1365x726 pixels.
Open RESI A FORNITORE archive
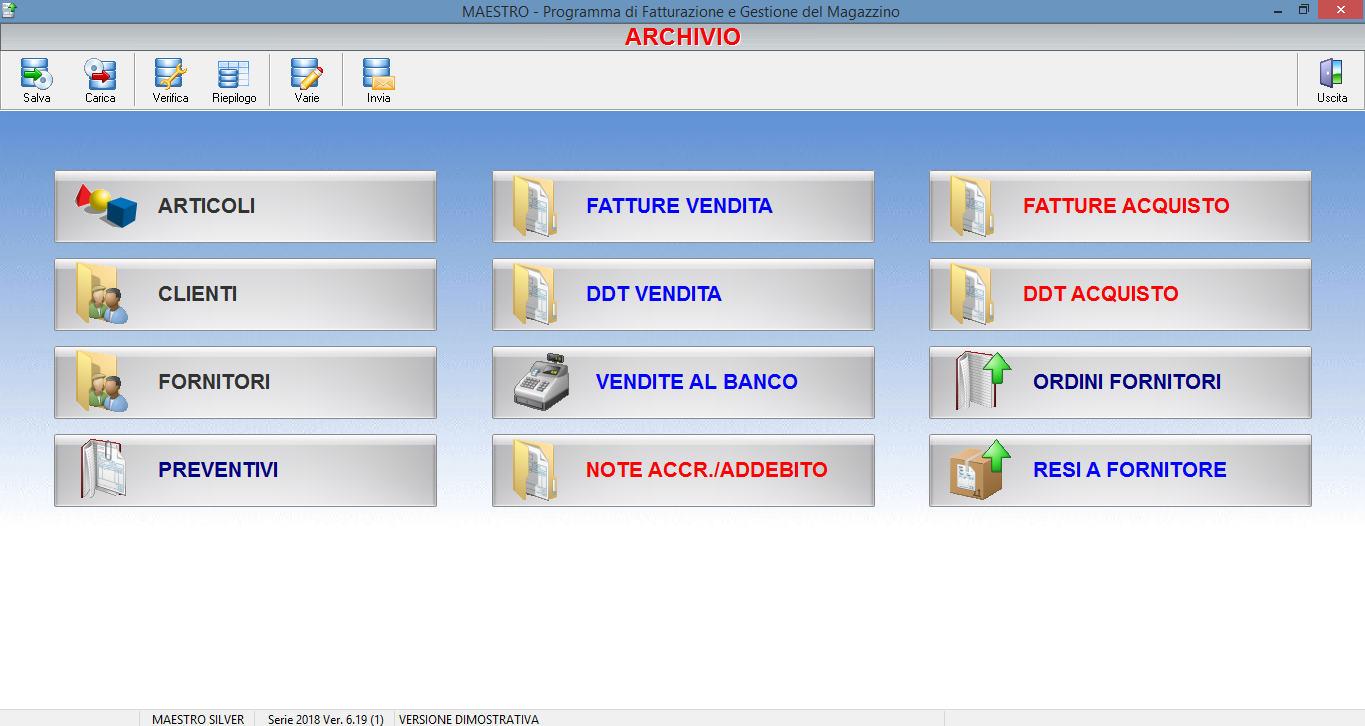pyautogui.click(x=1120, y=470)
